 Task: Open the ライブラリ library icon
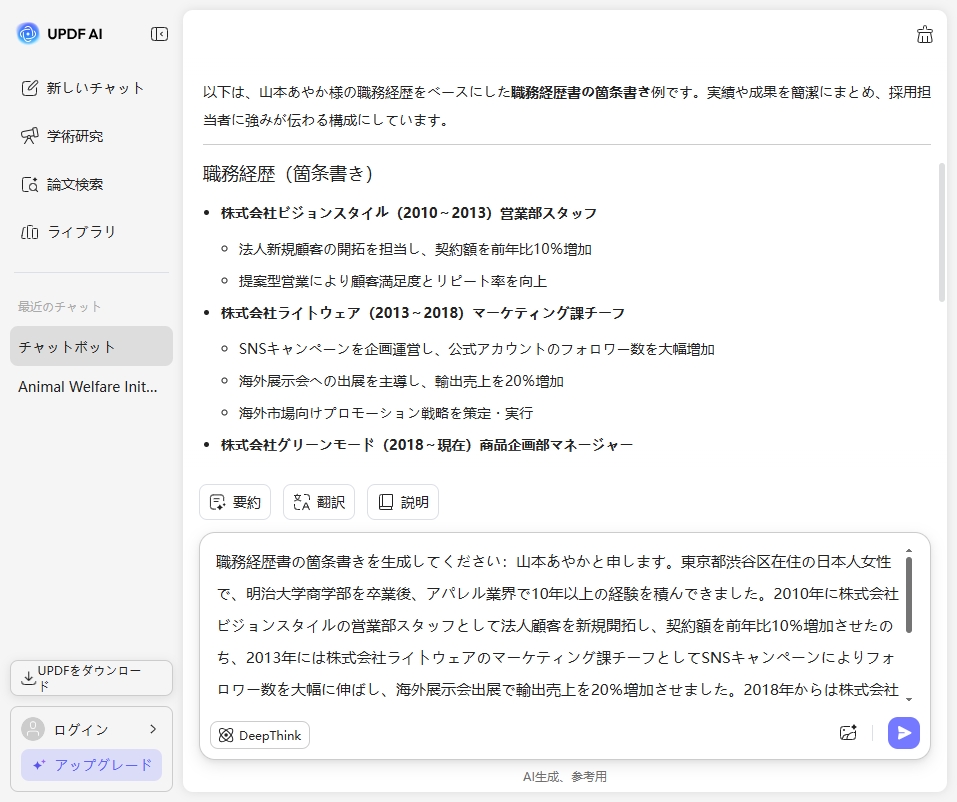click(29, 232)
